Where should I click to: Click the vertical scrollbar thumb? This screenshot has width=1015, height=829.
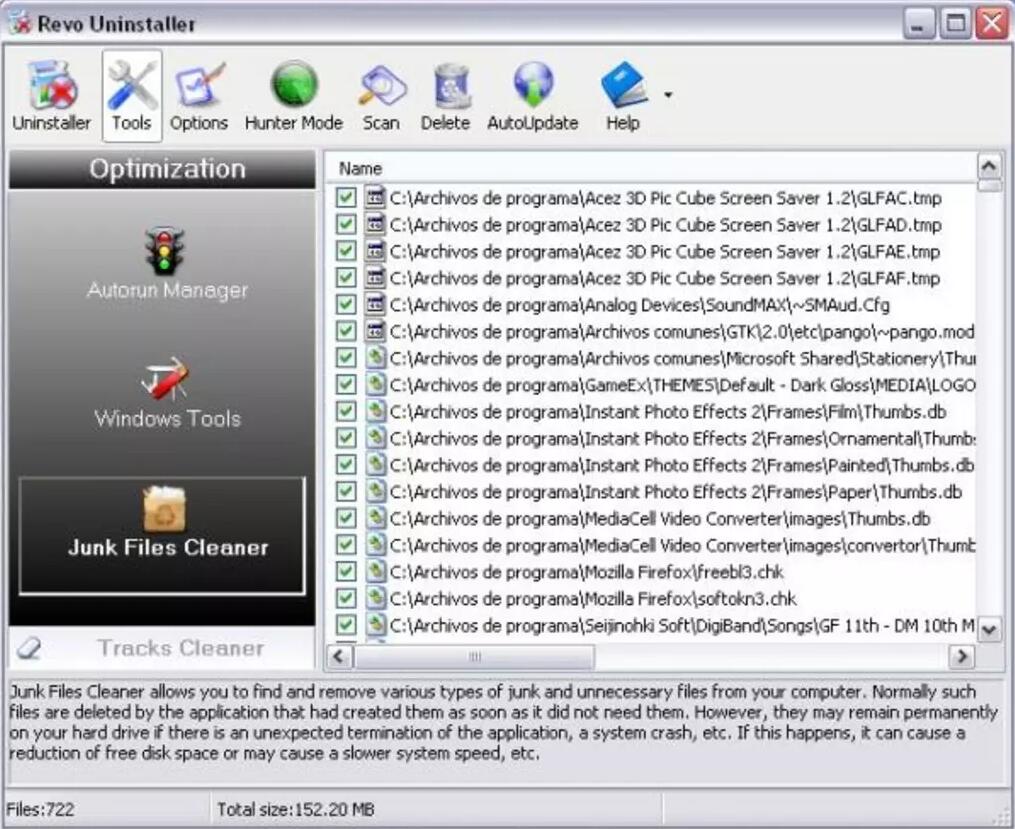(988, 186)
